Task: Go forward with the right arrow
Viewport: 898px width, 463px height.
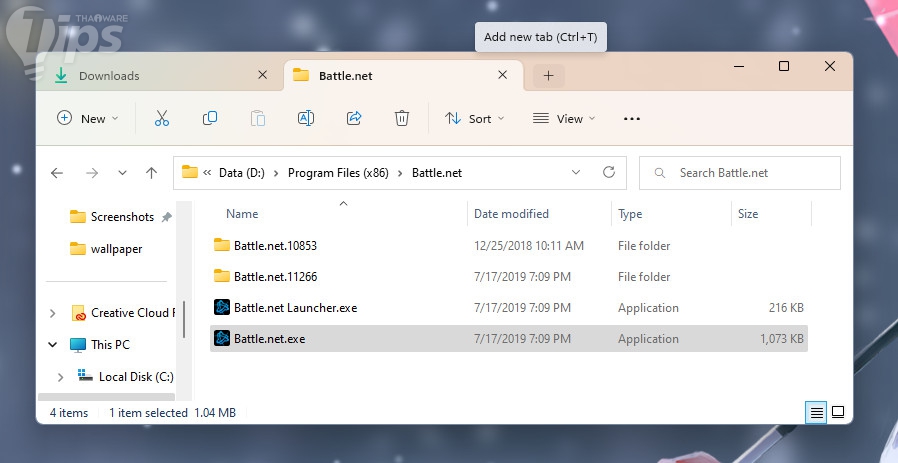Action: (92, 173)
